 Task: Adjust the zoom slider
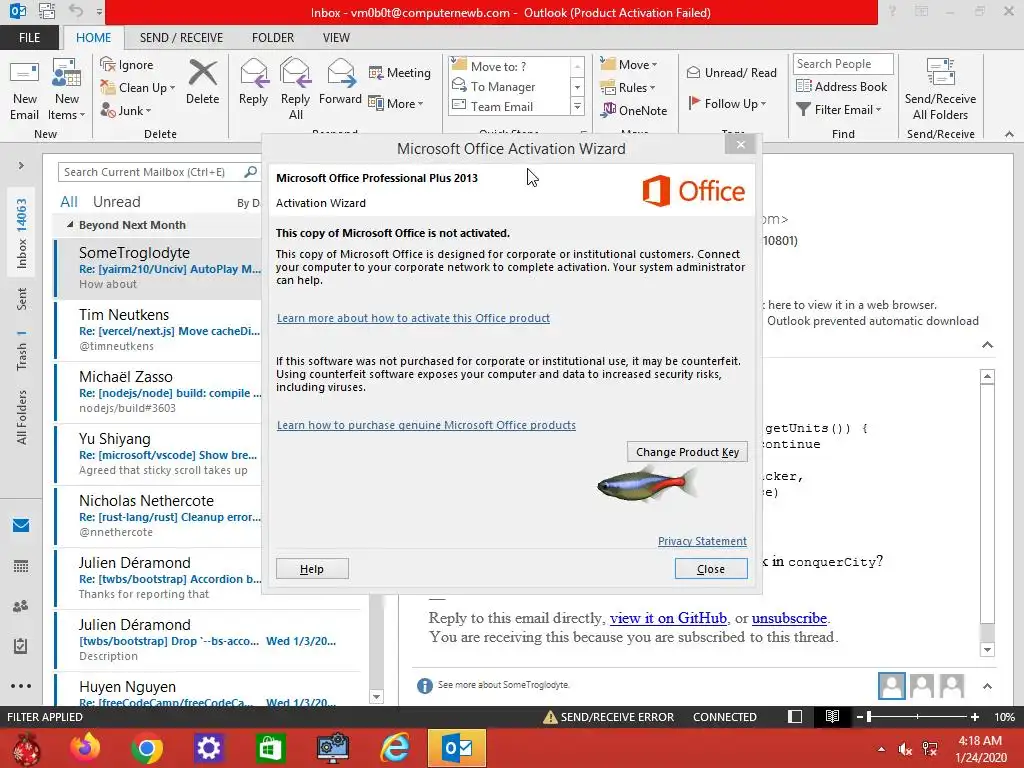point(869,717)
